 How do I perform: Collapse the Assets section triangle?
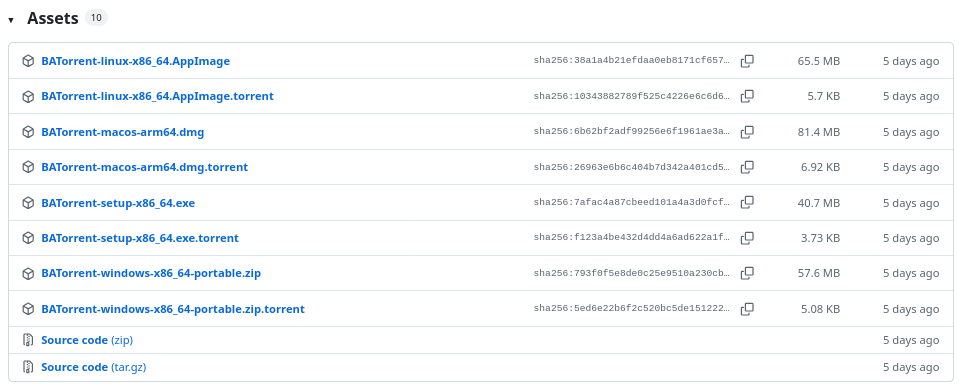click(x=11, y=20)
